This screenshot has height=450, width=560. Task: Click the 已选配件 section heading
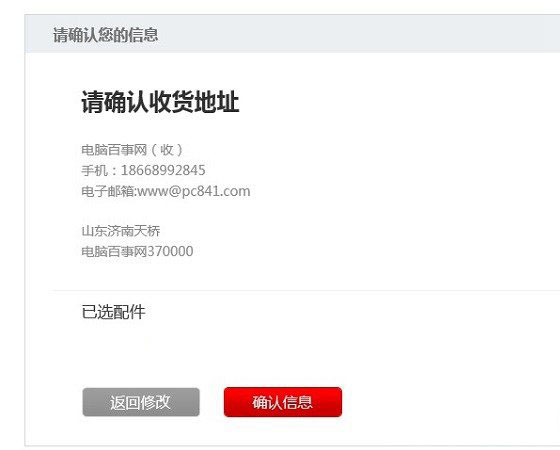[114, 312]
